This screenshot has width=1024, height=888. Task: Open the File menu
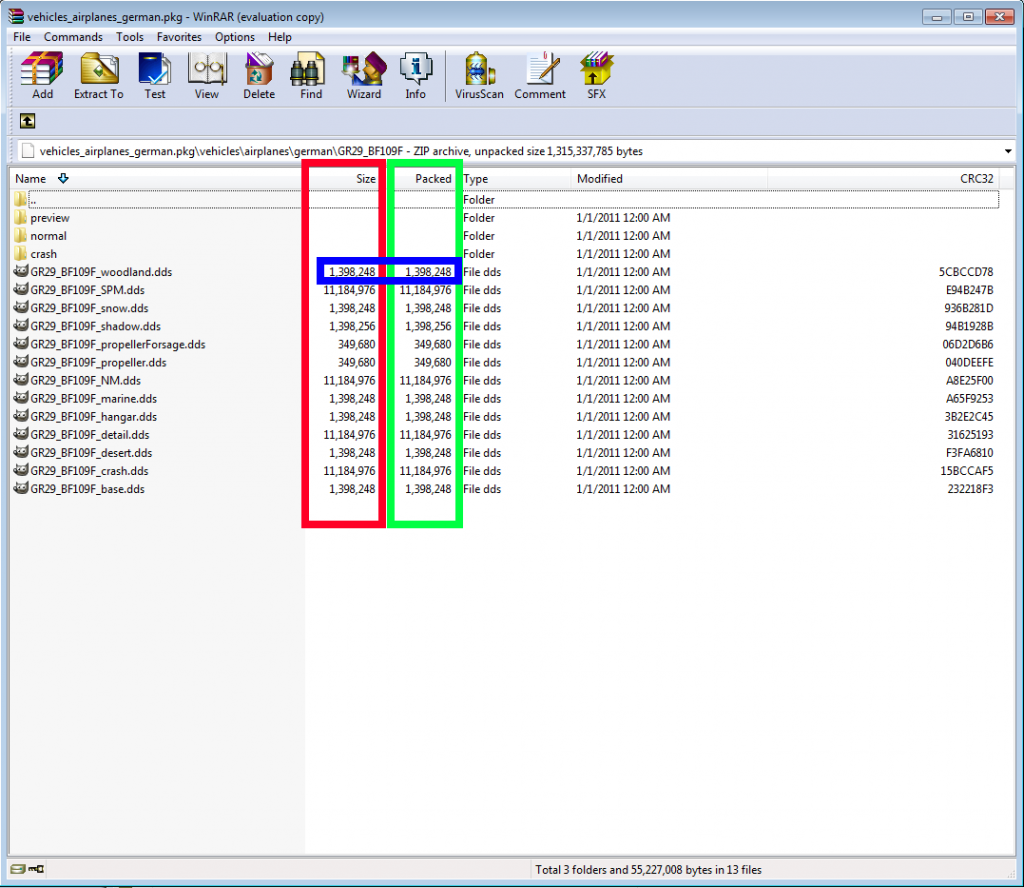click(x=22, y=37)
